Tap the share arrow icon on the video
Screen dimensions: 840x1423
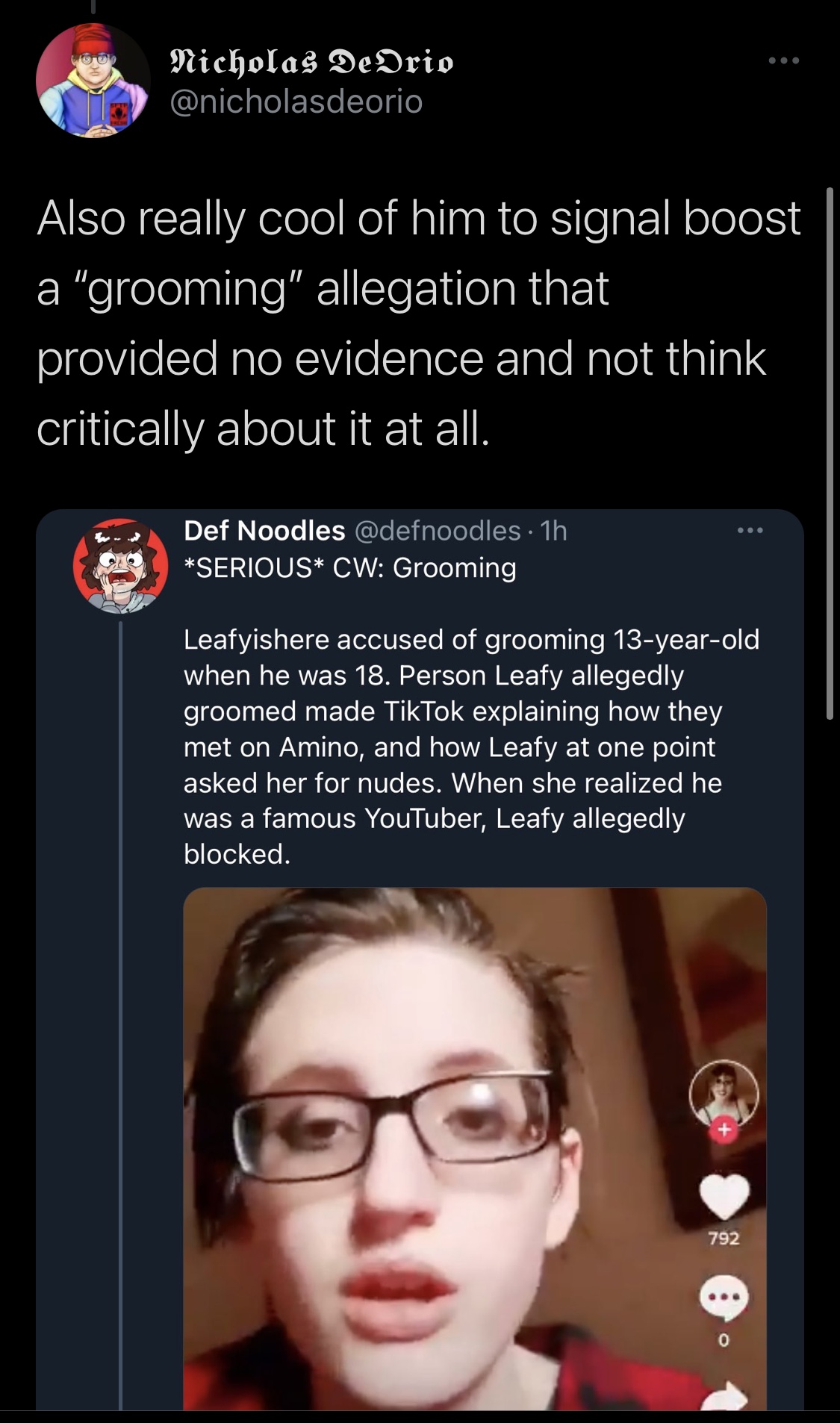pos(724,1395)
